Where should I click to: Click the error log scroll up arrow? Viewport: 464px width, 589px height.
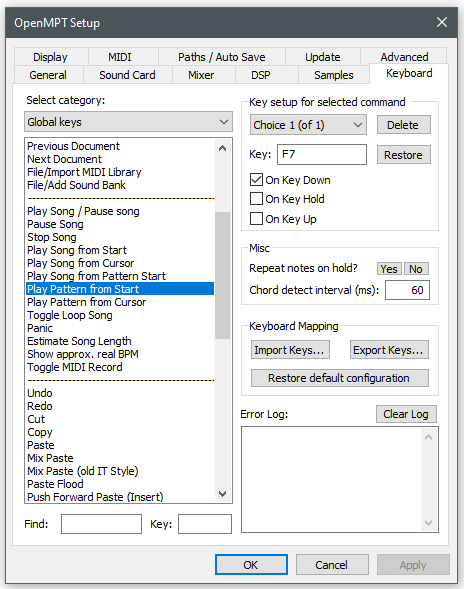428,437
